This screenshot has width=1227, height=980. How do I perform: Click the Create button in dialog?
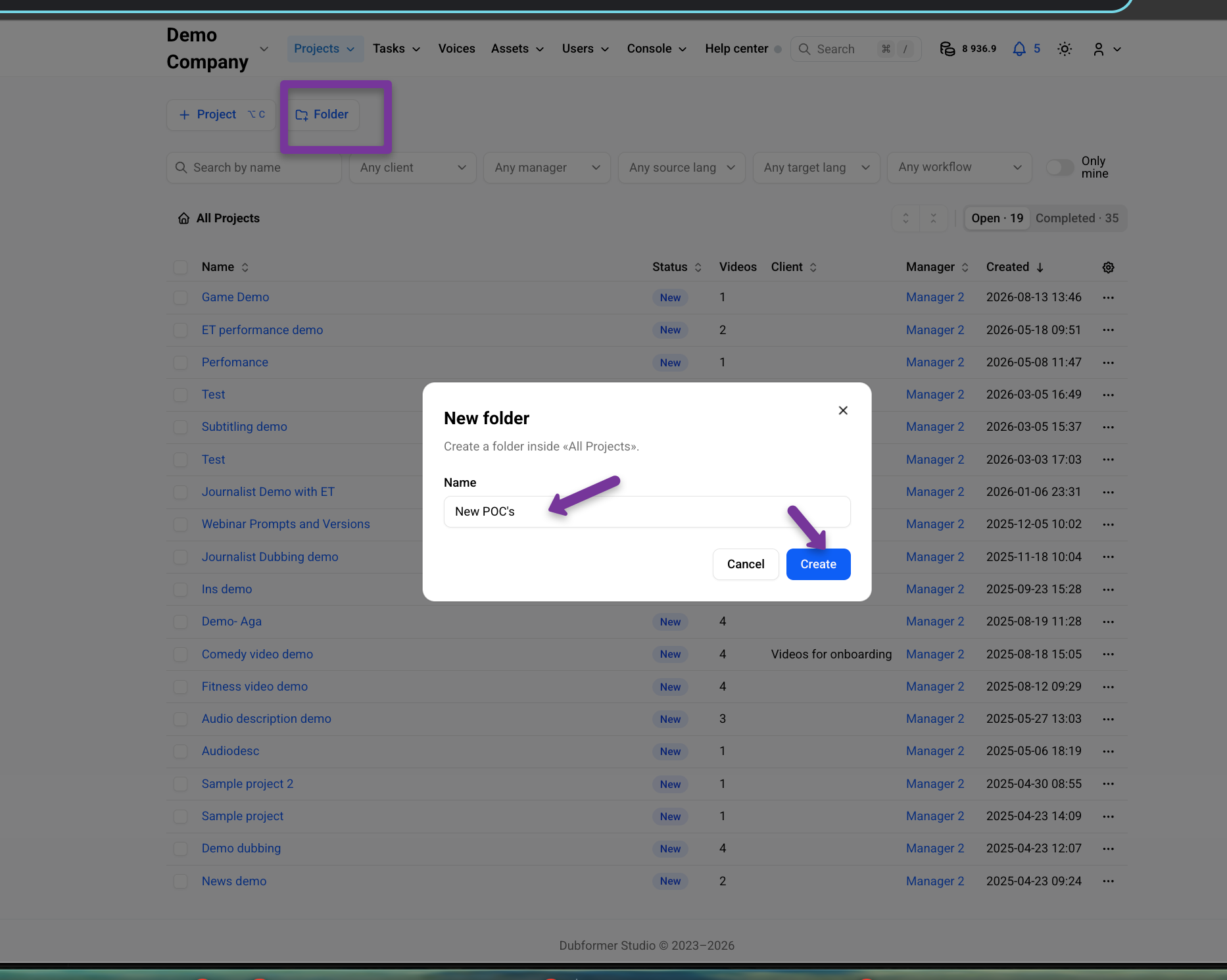click(x=818, y=564)
